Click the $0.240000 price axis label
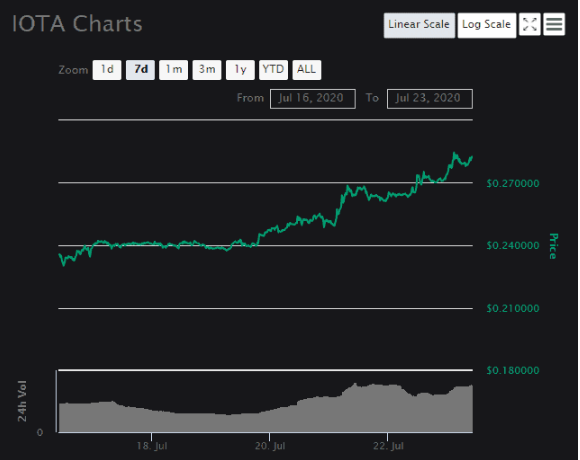The image size is (580, 460). pyautogui.click(x=513, y=246)
